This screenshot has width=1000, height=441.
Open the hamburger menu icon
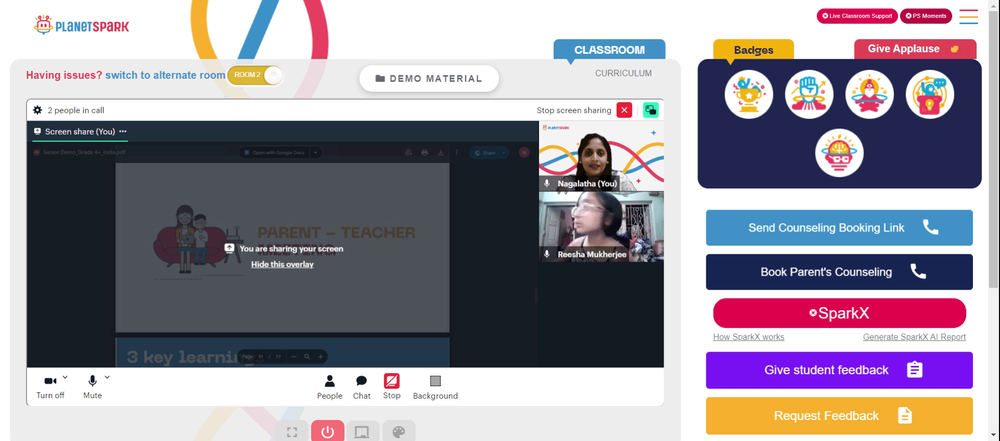point(969,17)
